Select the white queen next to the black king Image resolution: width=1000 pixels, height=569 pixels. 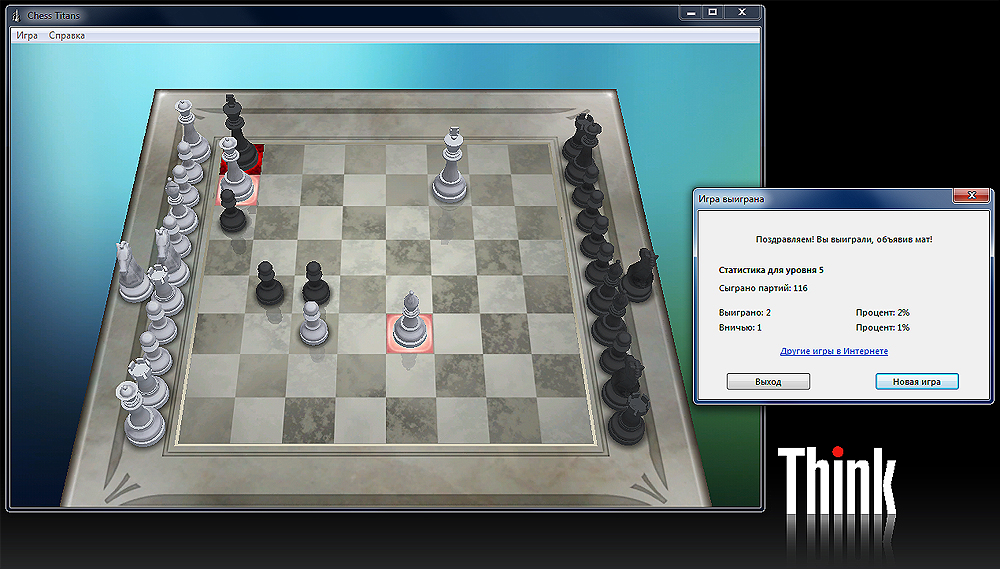pyautogui.click(x=235, y=171)
